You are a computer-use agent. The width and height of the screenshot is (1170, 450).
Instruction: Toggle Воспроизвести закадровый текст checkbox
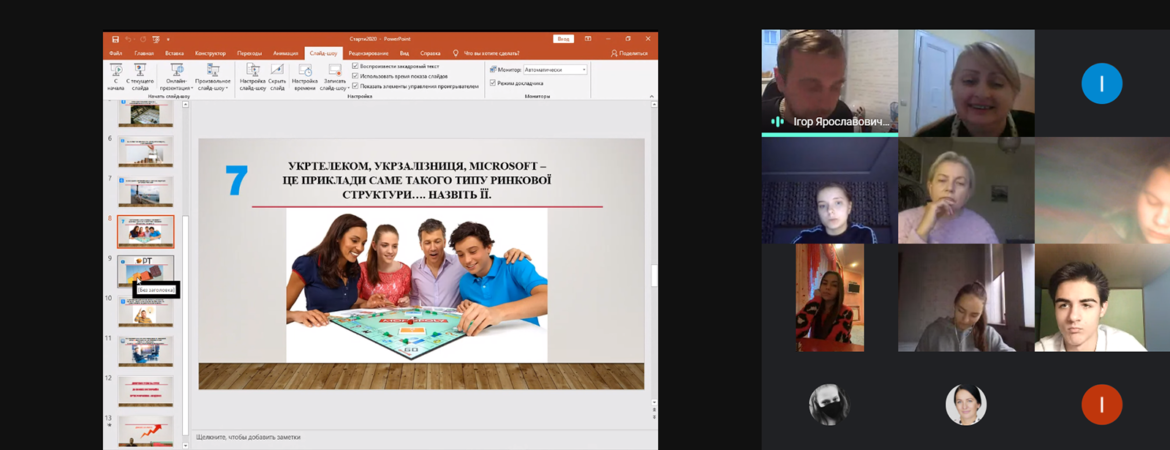[x=355, y=66]
